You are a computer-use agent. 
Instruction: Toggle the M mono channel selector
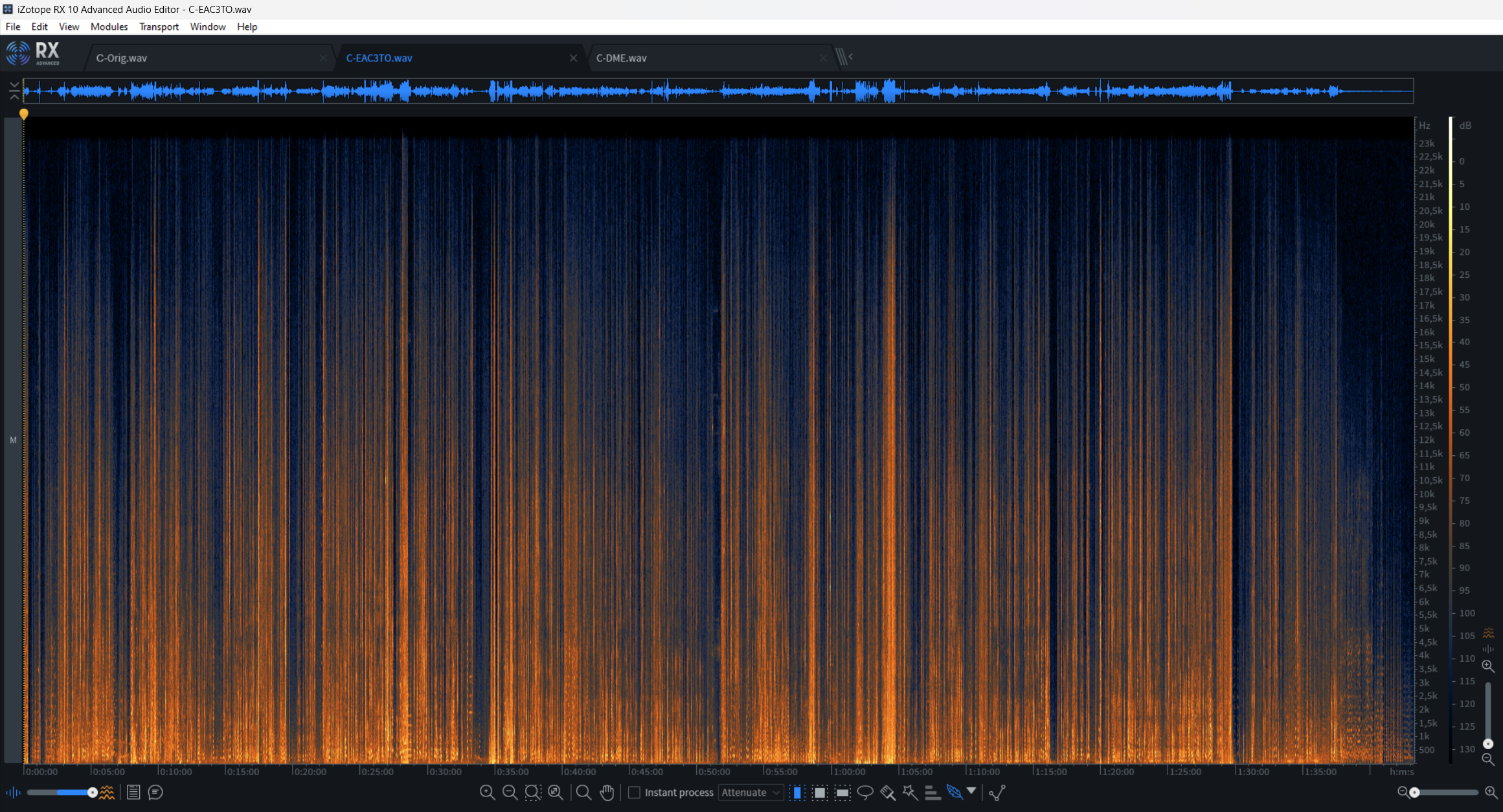click(13, 440)
